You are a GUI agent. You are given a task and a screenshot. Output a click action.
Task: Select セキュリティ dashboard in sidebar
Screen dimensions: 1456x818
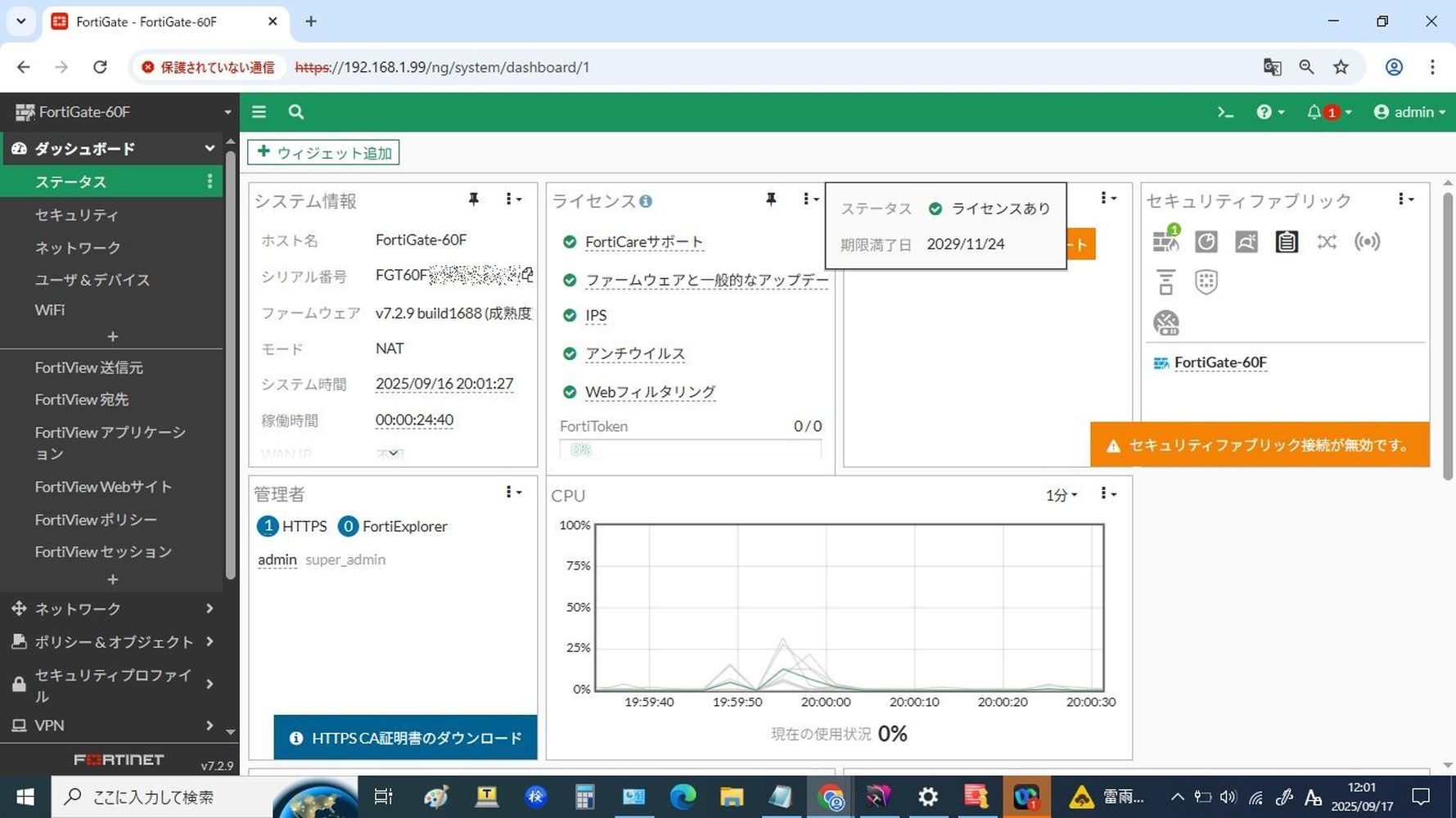pos(77,215)
